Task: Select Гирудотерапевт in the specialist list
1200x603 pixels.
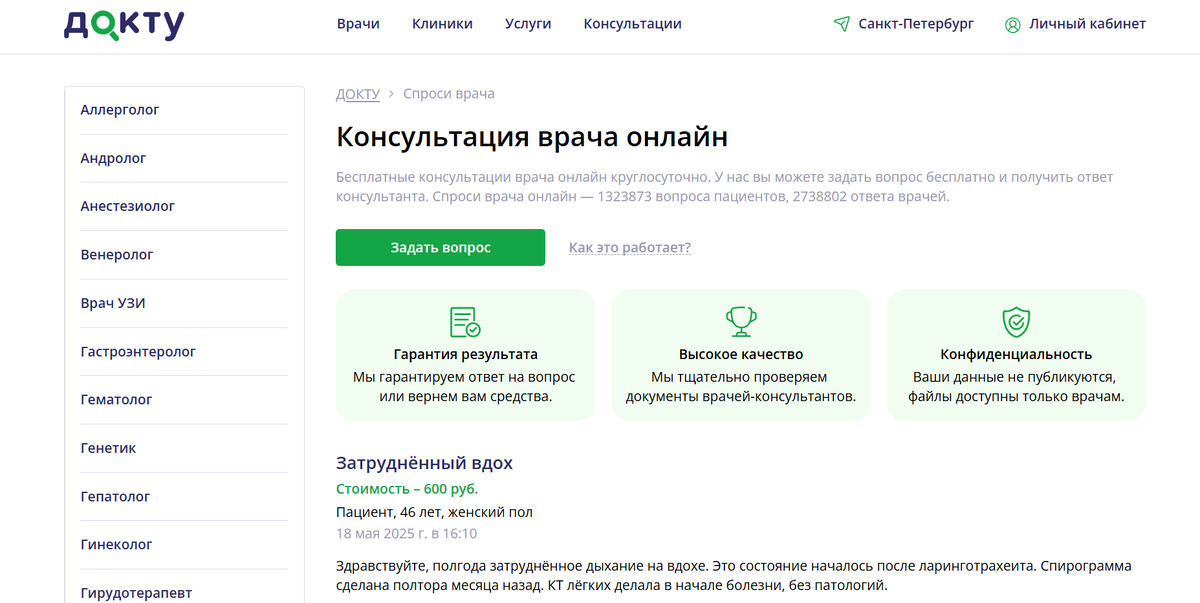Action: click(136, 593)
